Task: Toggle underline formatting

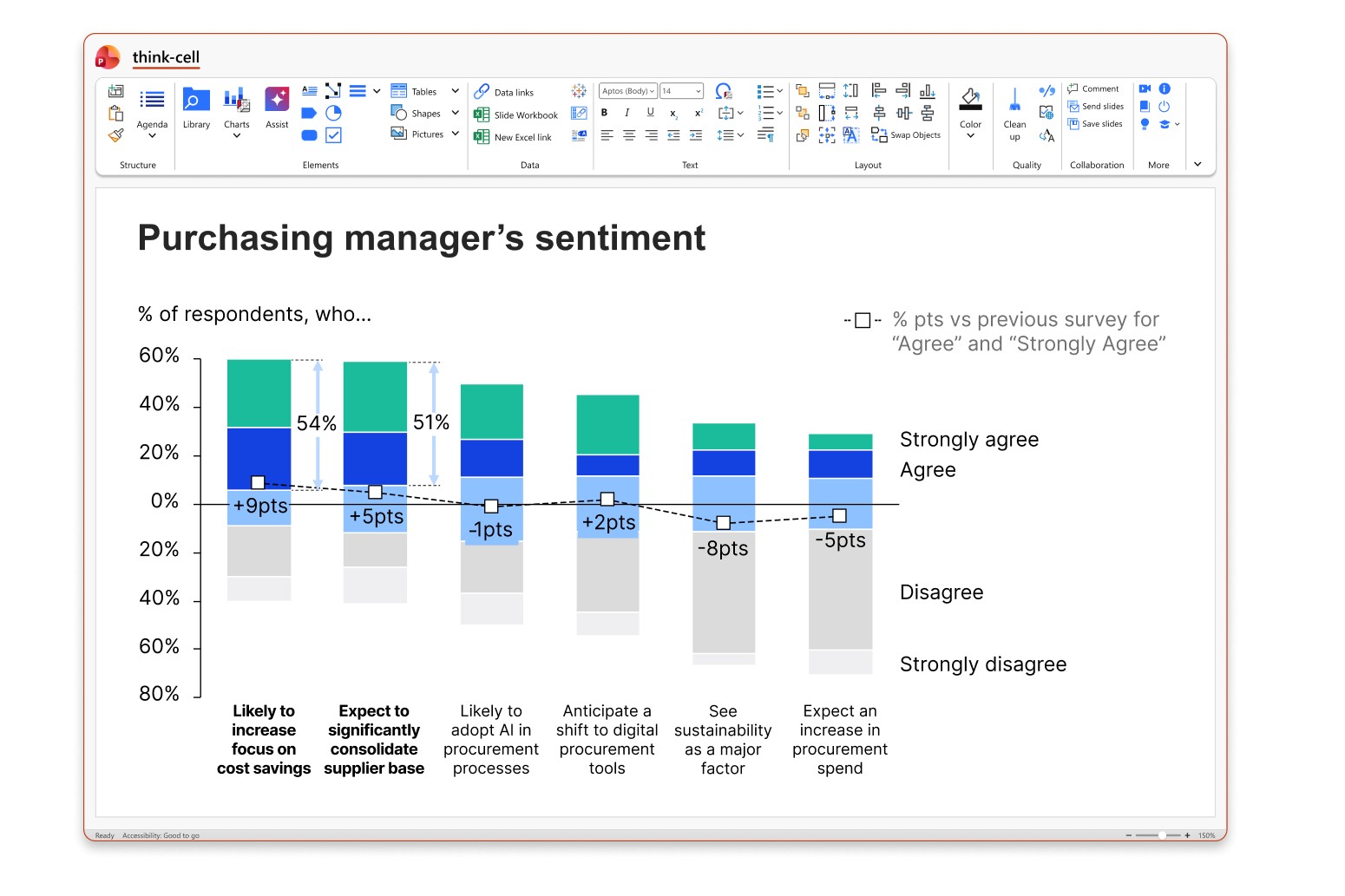Action: click(650, 113)
